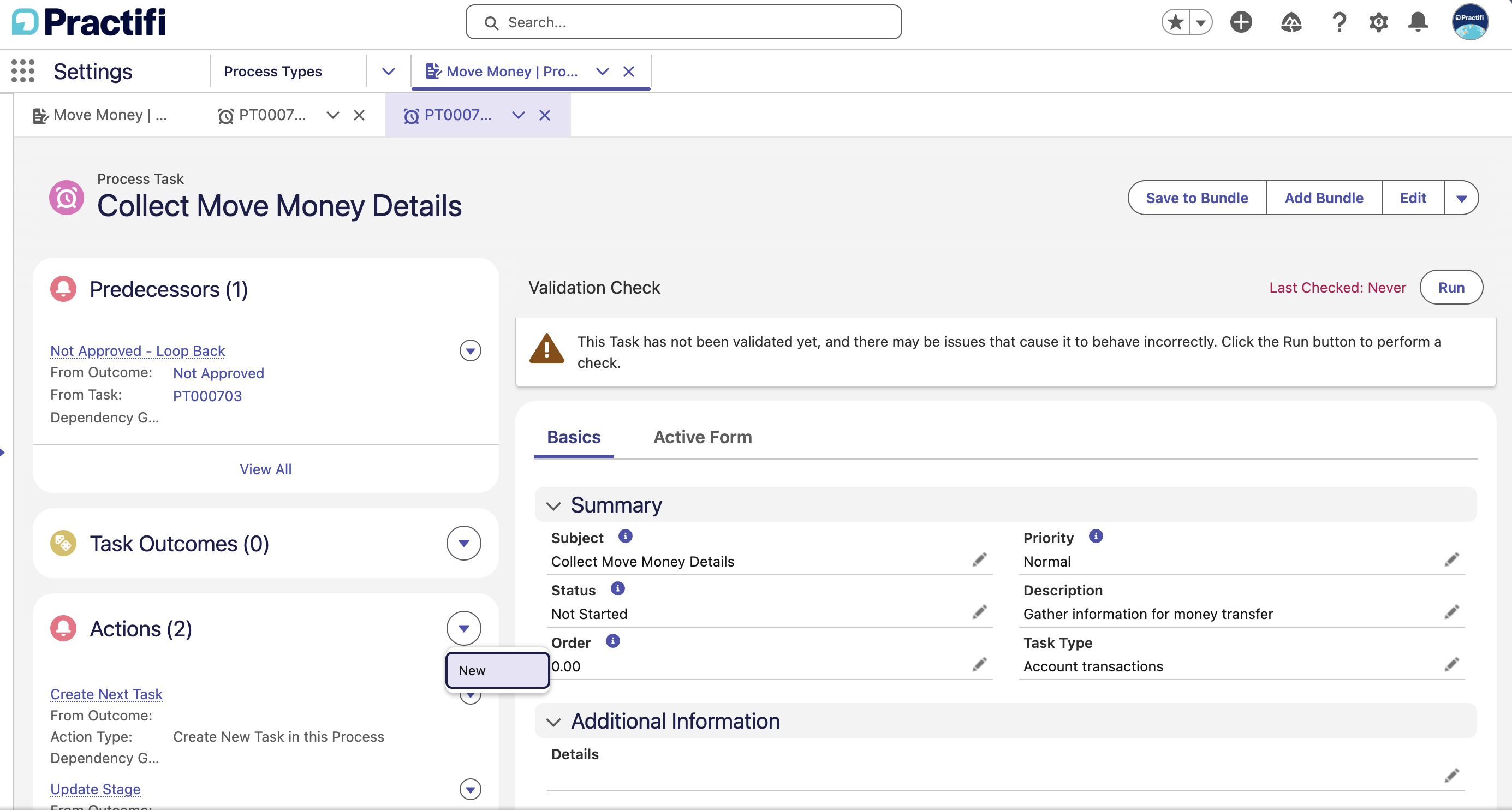The width and height of the screenshot is (1512, 810).
Task: Click the favorites star icon
Action: click(1176, 22)
